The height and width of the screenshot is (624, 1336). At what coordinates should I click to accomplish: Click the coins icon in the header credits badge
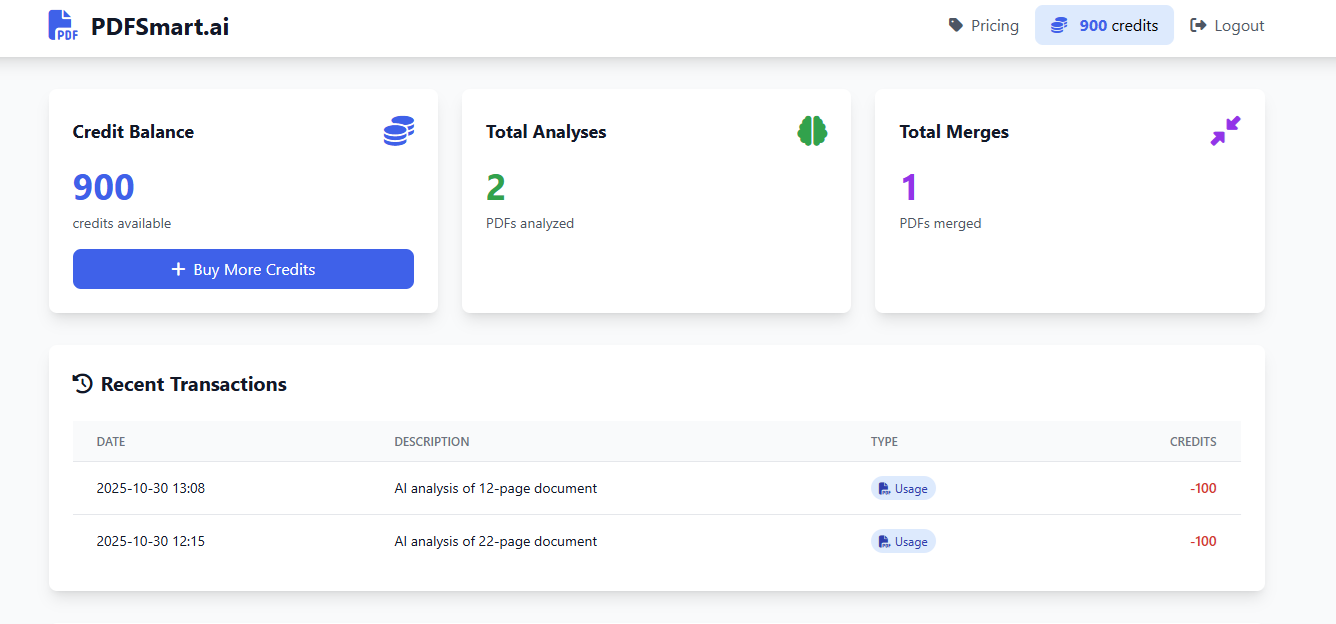1059,25
